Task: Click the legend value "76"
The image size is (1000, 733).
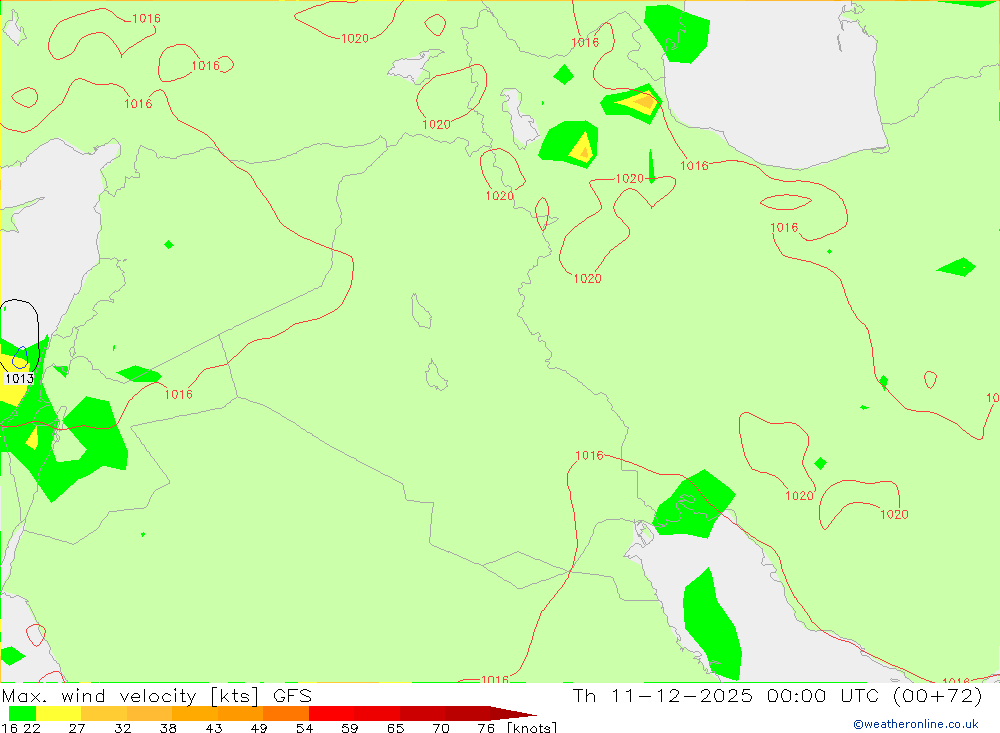Action: coord(486,728)
